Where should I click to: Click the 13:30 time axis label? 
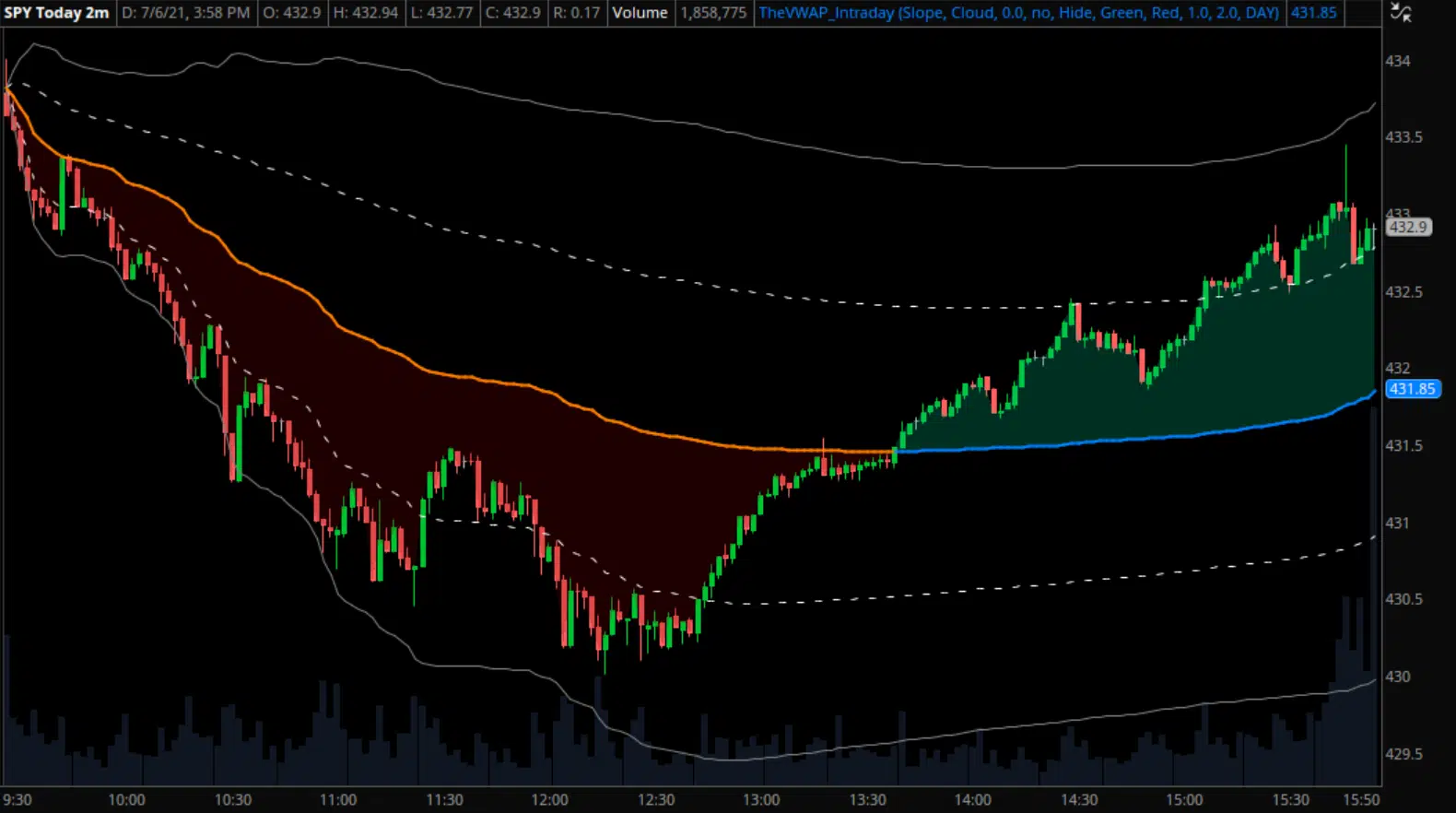(867, 800)
